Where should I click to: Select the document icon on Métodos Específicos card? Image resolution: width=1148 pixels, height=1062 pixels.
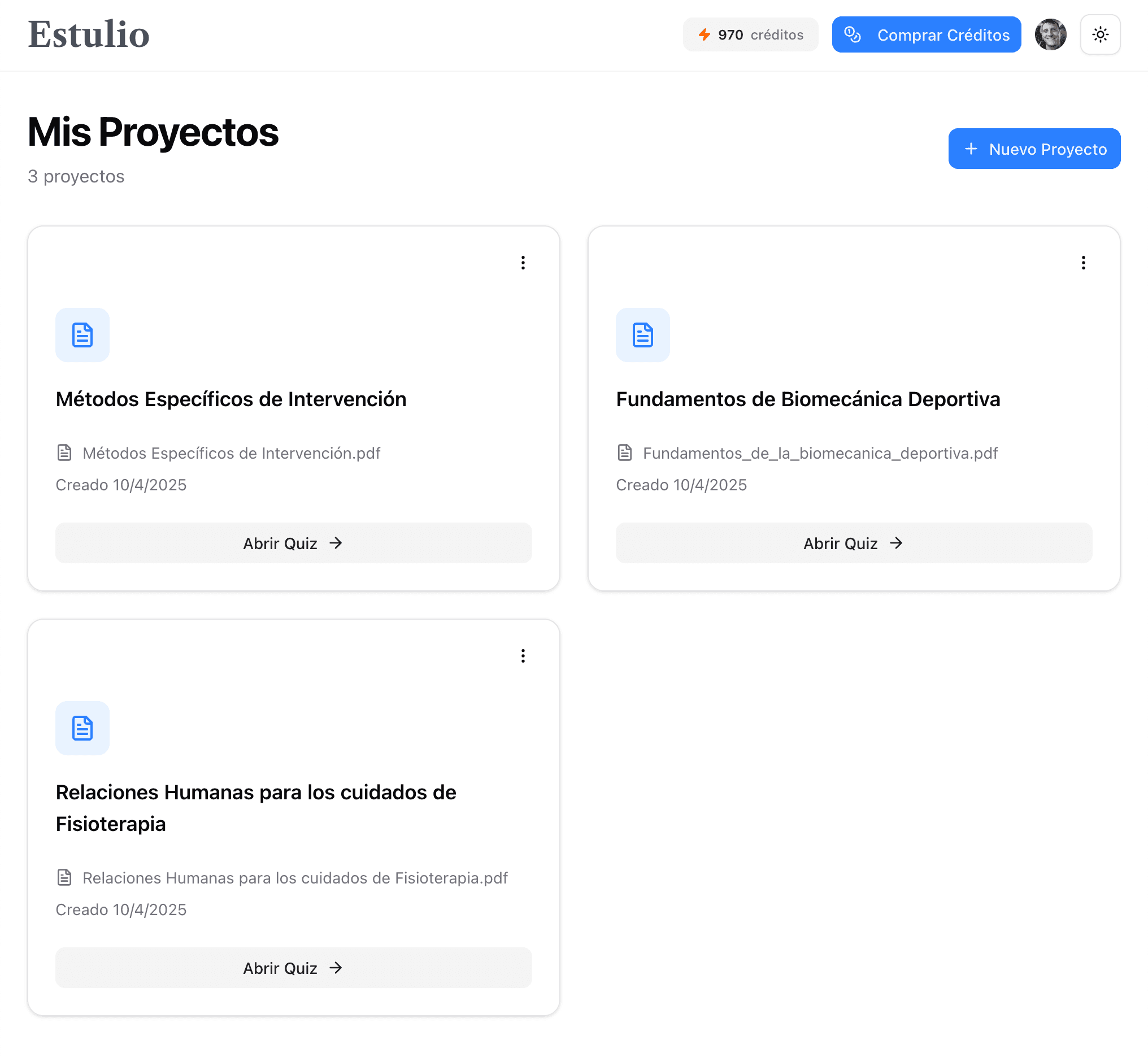click(x=82, y=335)
